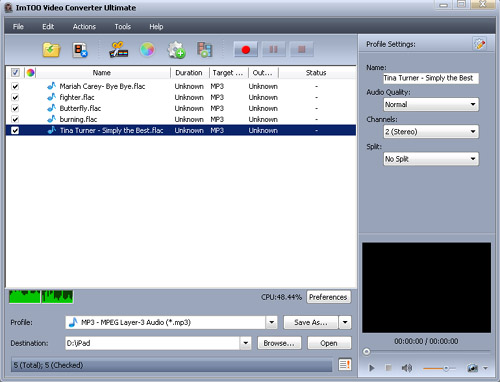
Task: Open the Tools menu
Action: (123, 27)
